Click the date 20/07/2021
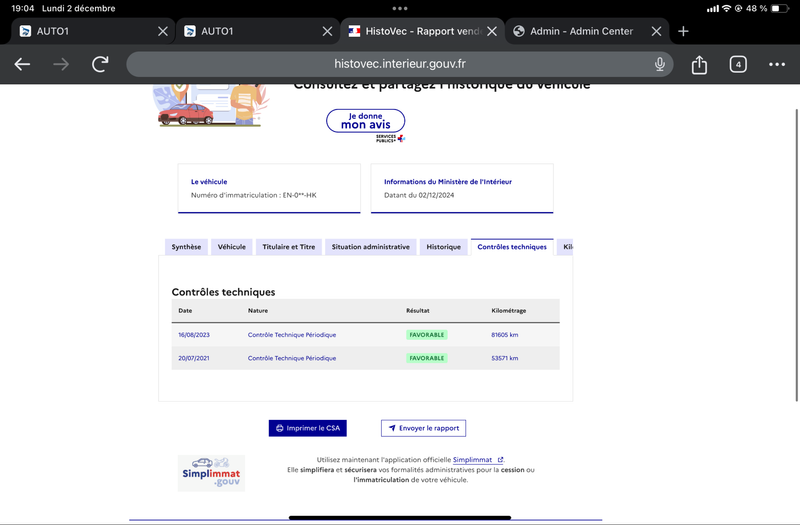The image size is (800, 525). tap(194, 358)
